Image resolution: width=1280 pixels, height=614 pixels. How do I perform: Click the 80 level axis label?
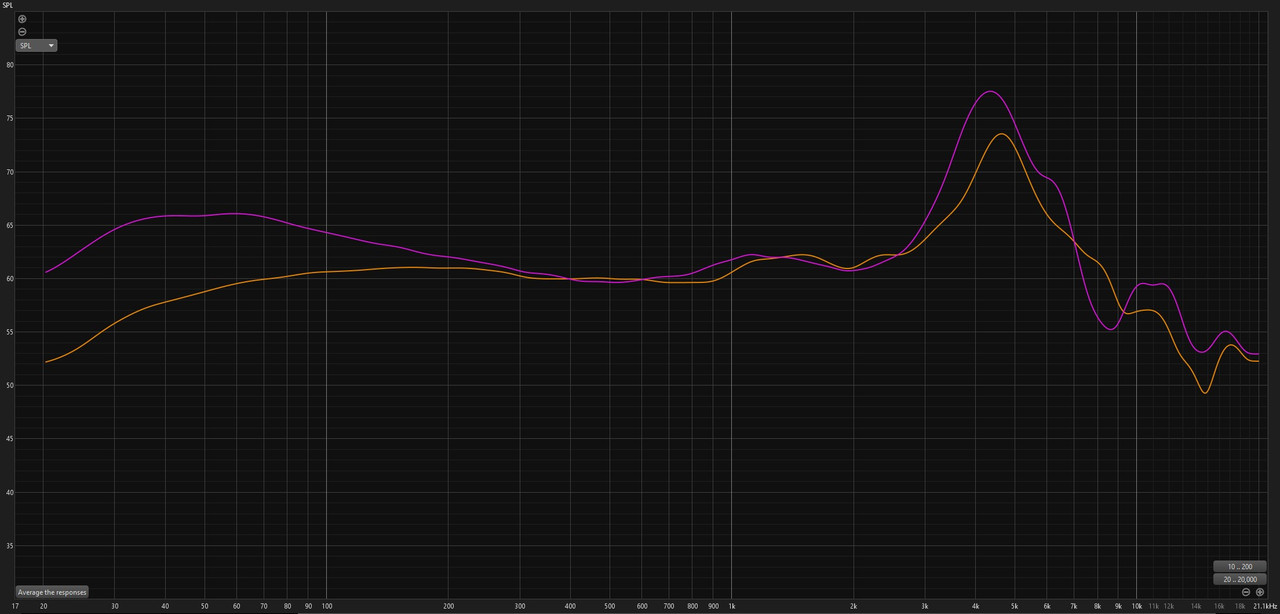click(x=10, y=65)
